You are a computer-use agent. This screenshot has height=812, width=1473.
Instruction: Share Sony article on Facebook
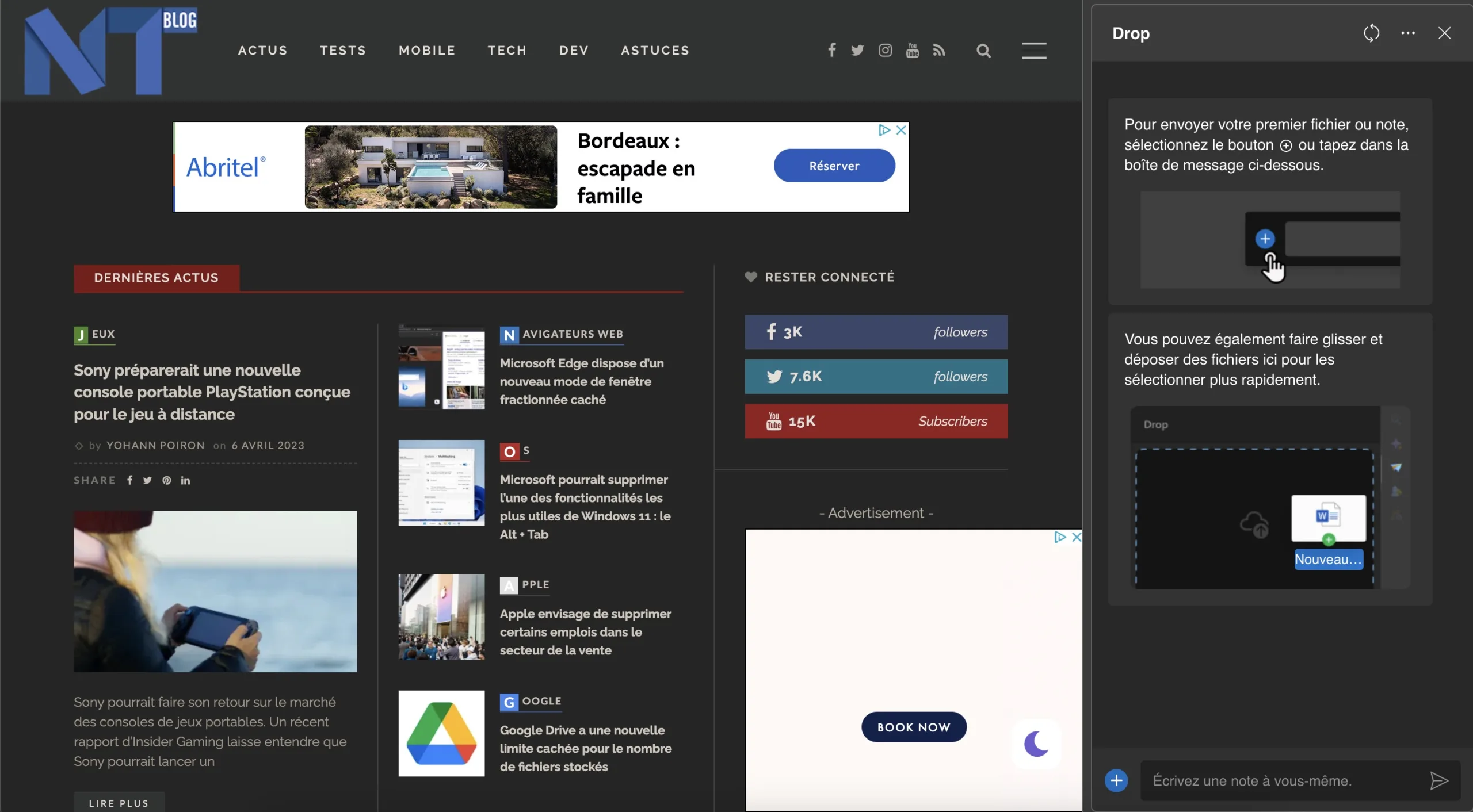129,480
